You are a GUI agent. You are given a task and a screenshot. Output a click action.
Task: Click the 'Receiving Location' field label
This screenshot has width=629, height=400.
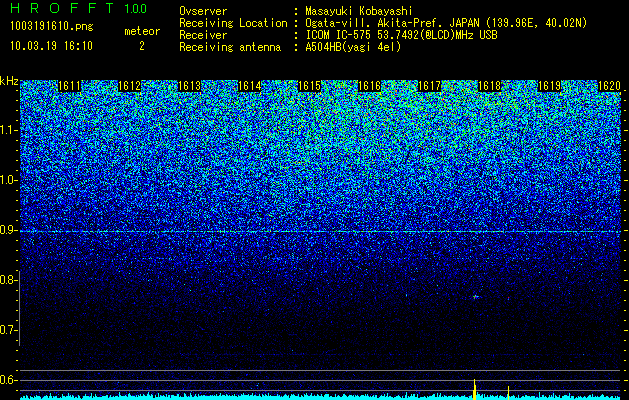(233, 23)
